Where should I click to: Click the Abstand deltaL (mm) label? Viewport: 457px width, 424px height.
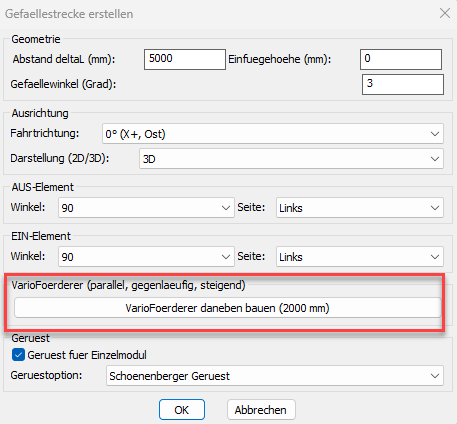[x=64, y=59]
